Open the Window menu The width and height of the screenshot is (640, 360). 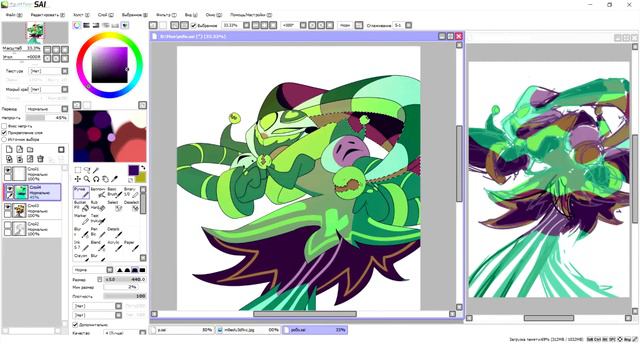click(x=213, y=15)
